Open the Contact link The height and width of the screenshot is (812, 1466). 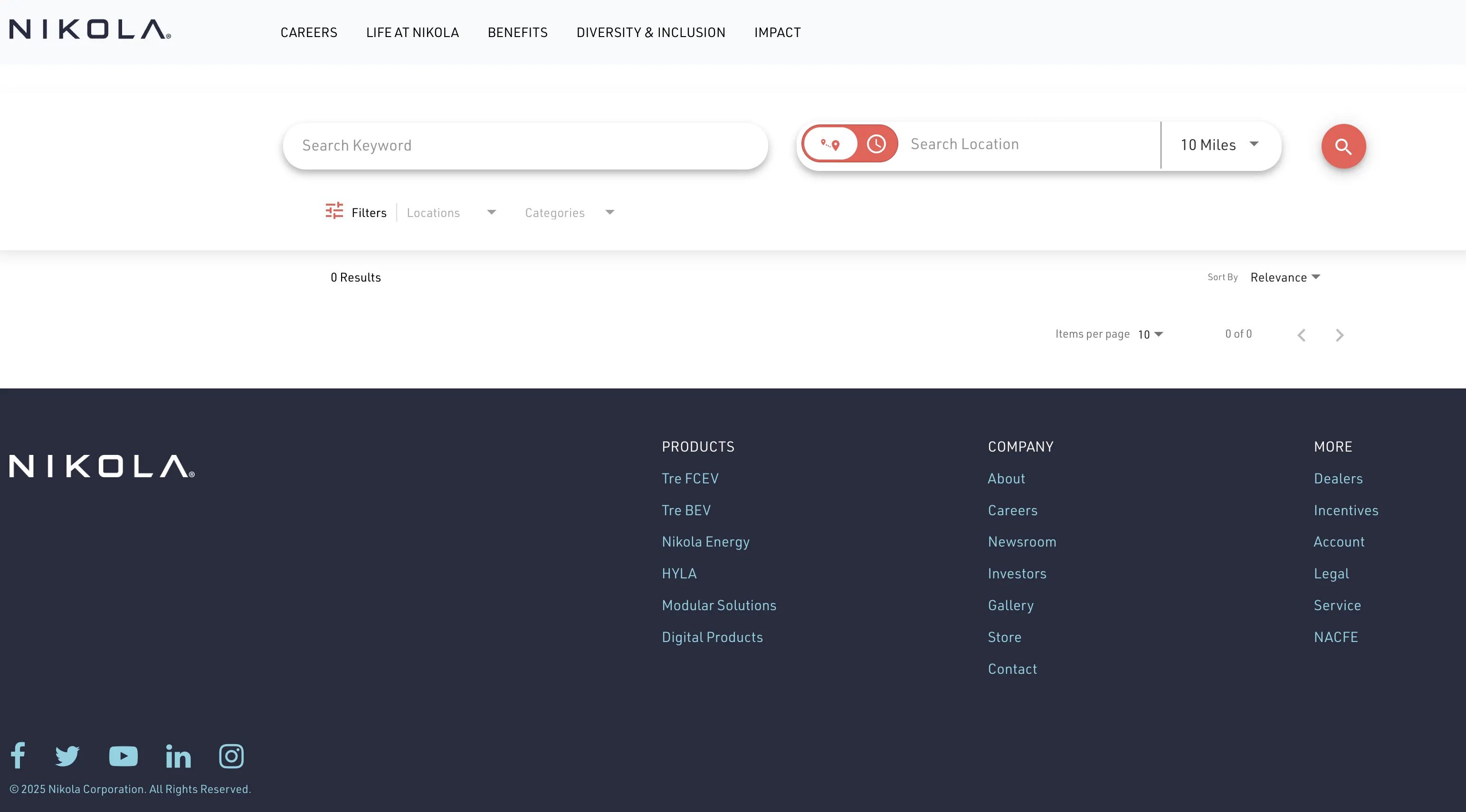point(1012,669)
